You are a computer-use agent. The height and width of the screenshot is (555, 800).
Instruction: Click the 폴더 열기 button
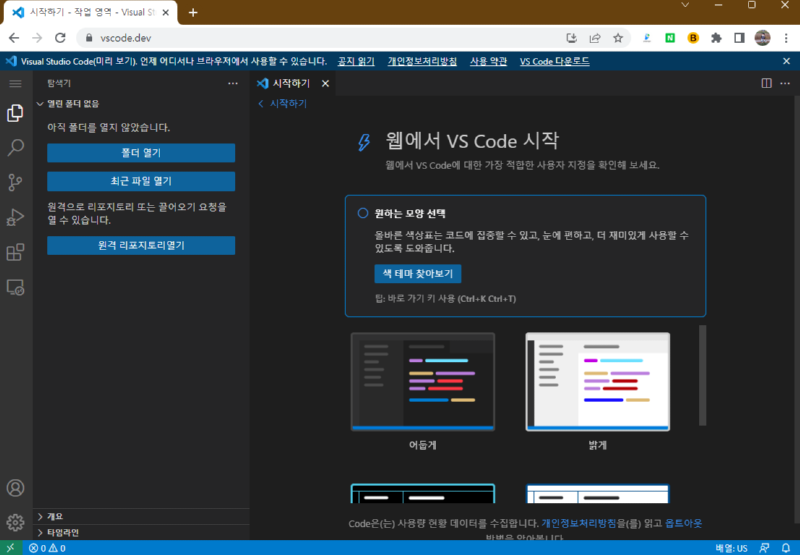point(141,153)
